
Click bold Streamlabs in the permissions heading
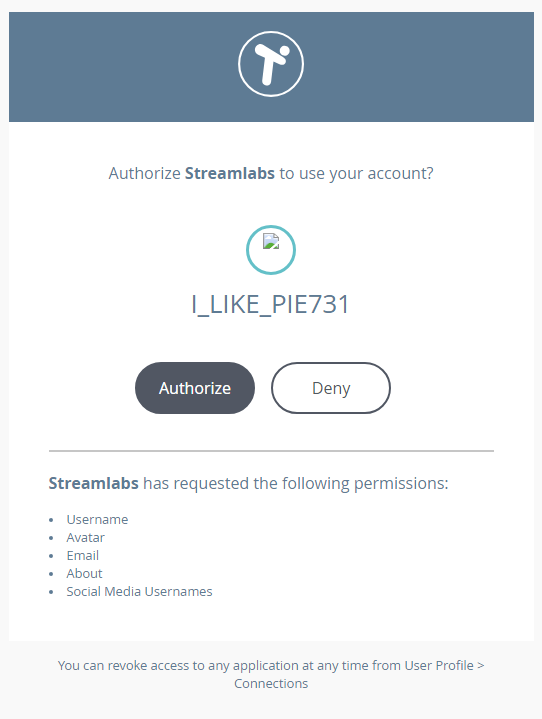(94, 483)
